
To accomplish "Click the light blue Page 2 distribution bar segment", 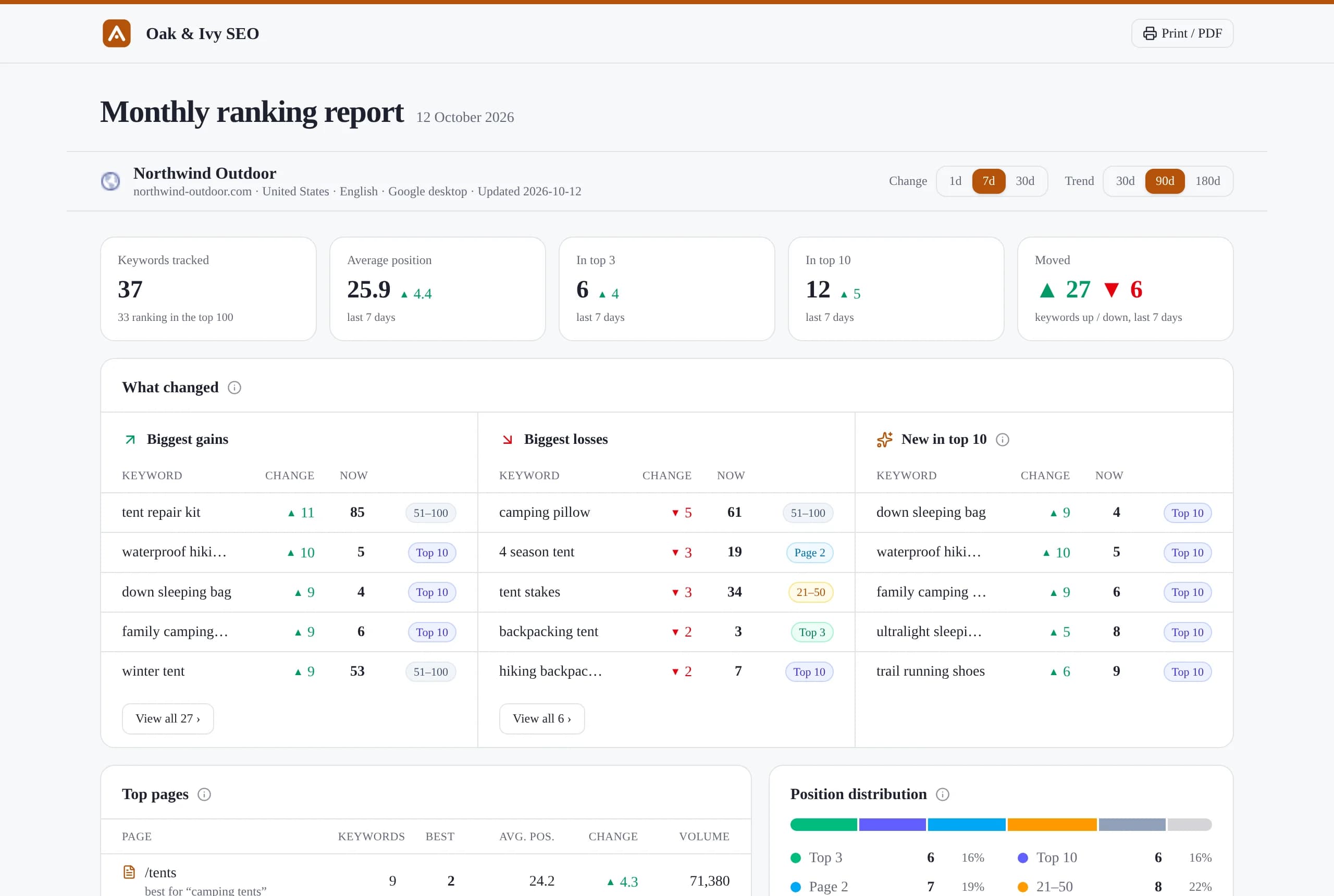I will click(x=967, y=825).
